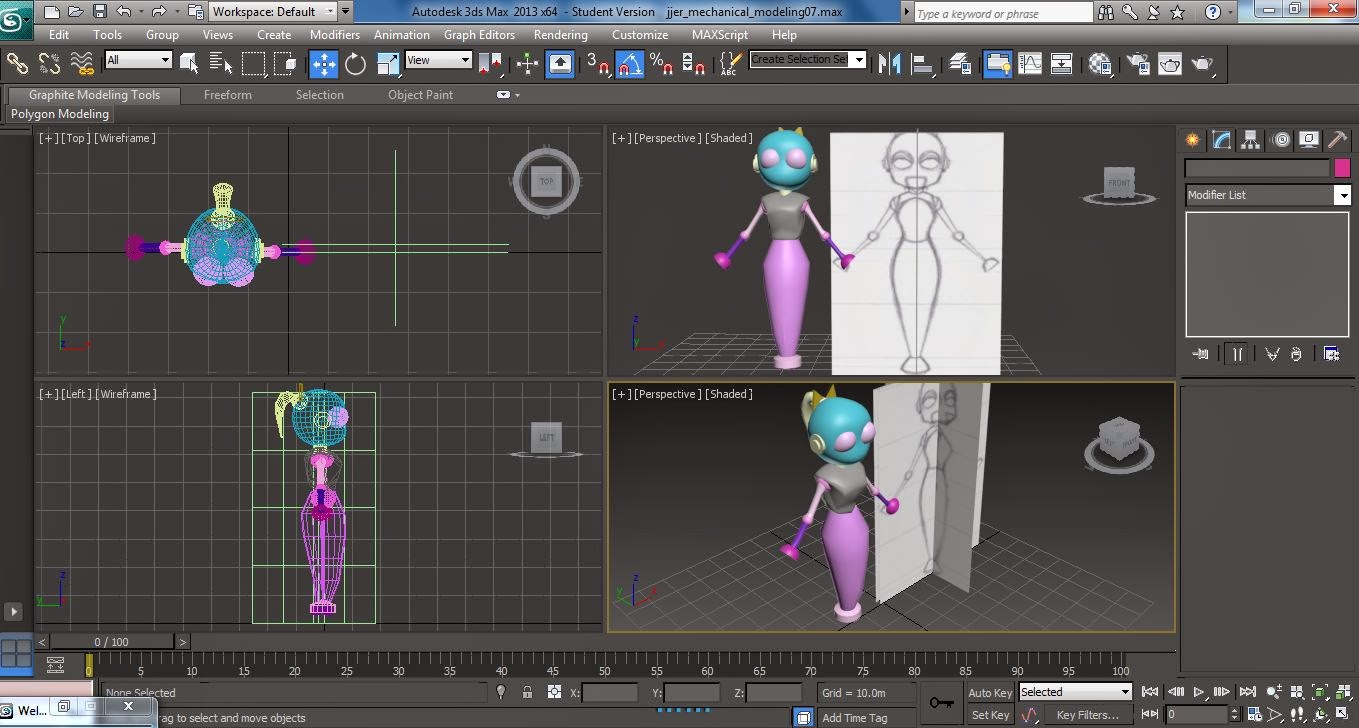Open Schematic View
Image resolution: width=1359 pixels, height=728 pixels.
(1061, 64)
